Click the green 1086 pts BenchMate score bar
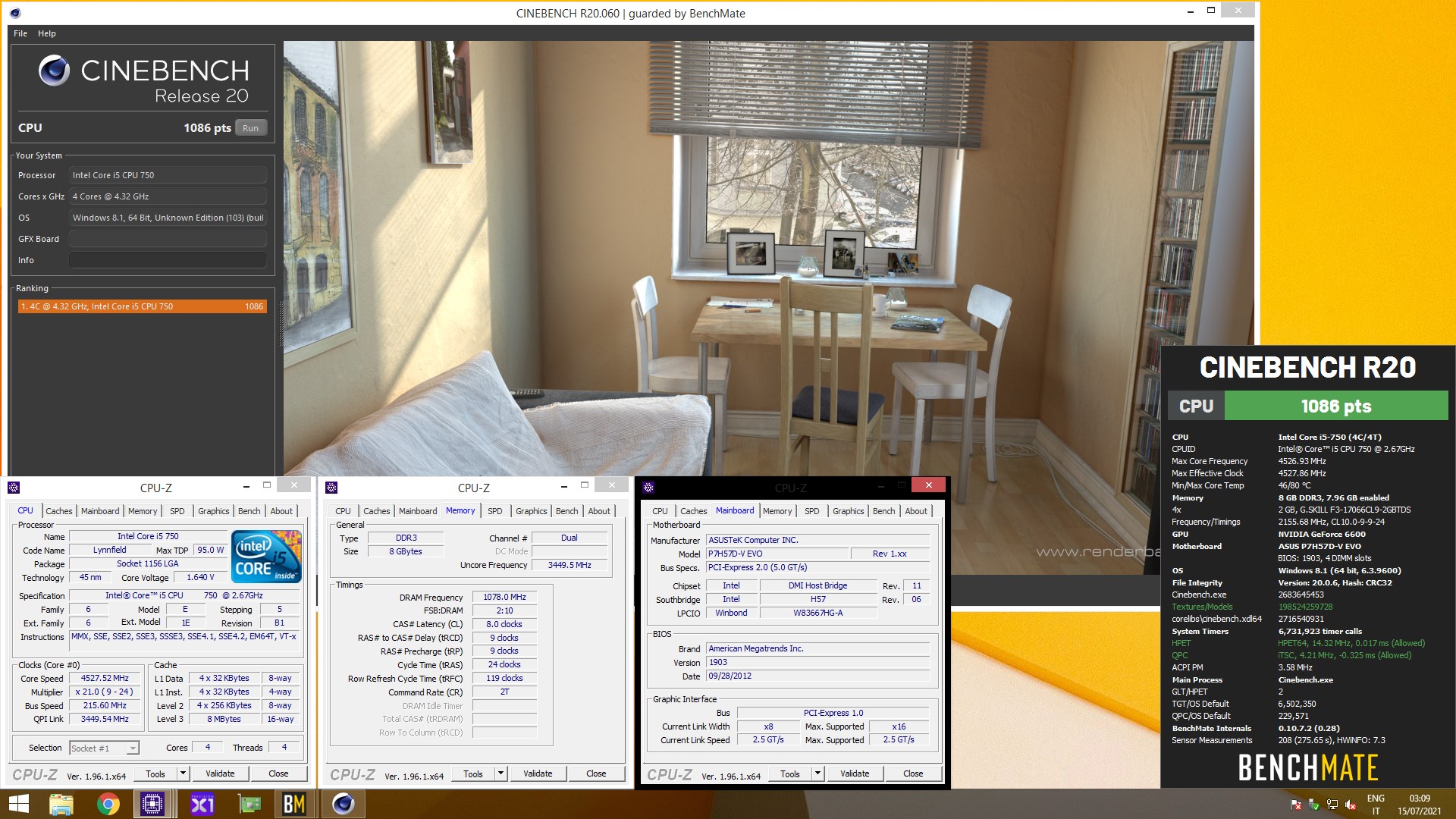 1336,406
